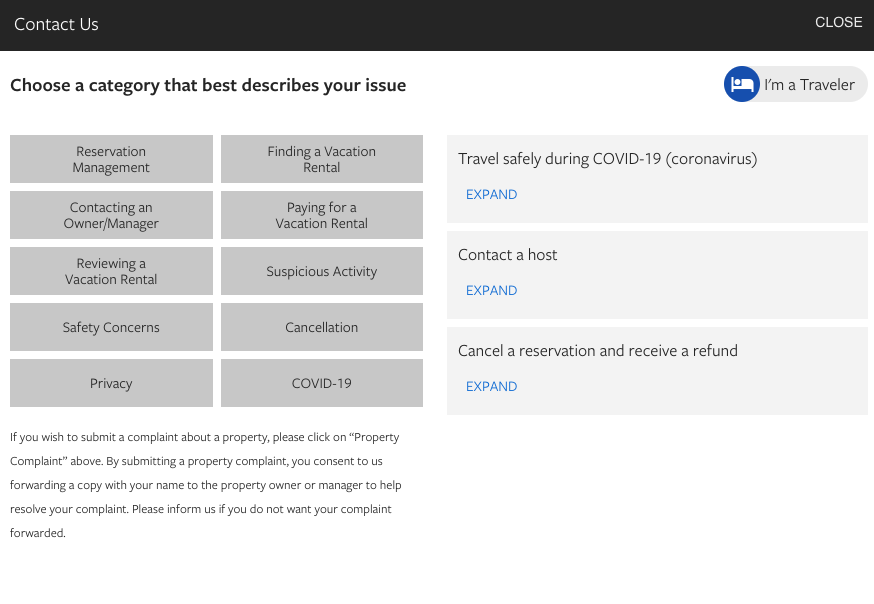Expand the Contact a host article
Viewport: 874px width, 604px height.
[491, 290]
